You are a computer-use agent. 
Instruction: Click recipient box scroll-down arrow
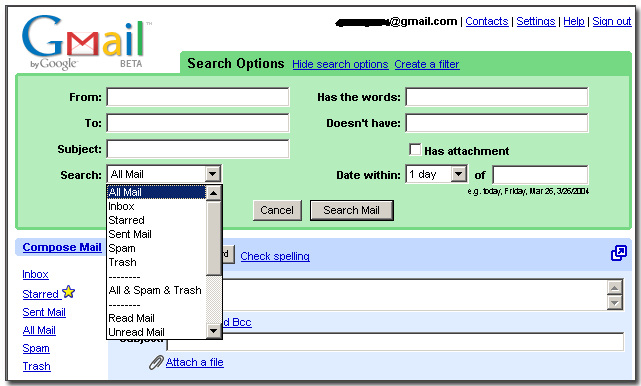pyautogui.click(x=615, y=303)
